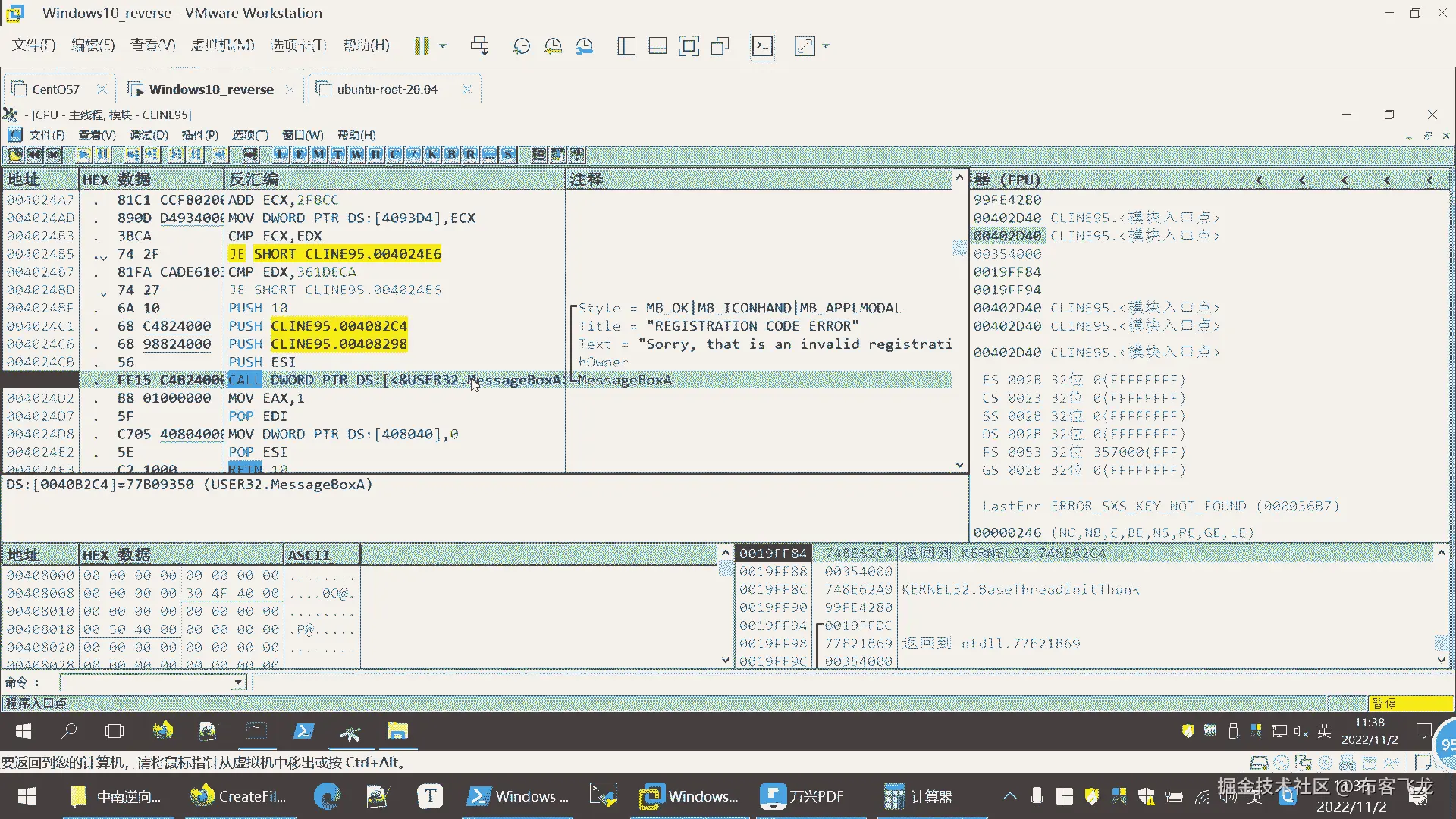Expand the 命令 command combo box arrow
This screenshot has width=1456, height=819.
[238, 682]
